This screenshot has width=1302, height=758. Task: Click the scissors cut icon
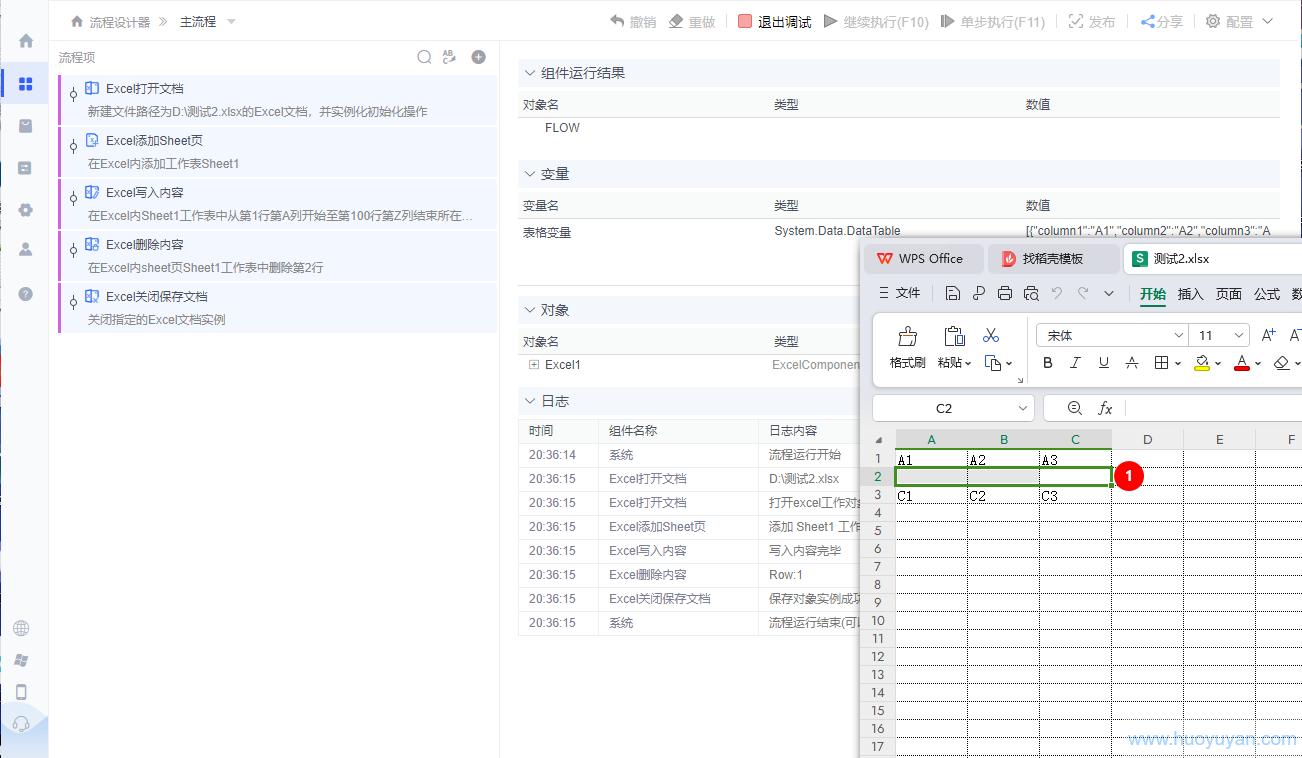[991, 336]
